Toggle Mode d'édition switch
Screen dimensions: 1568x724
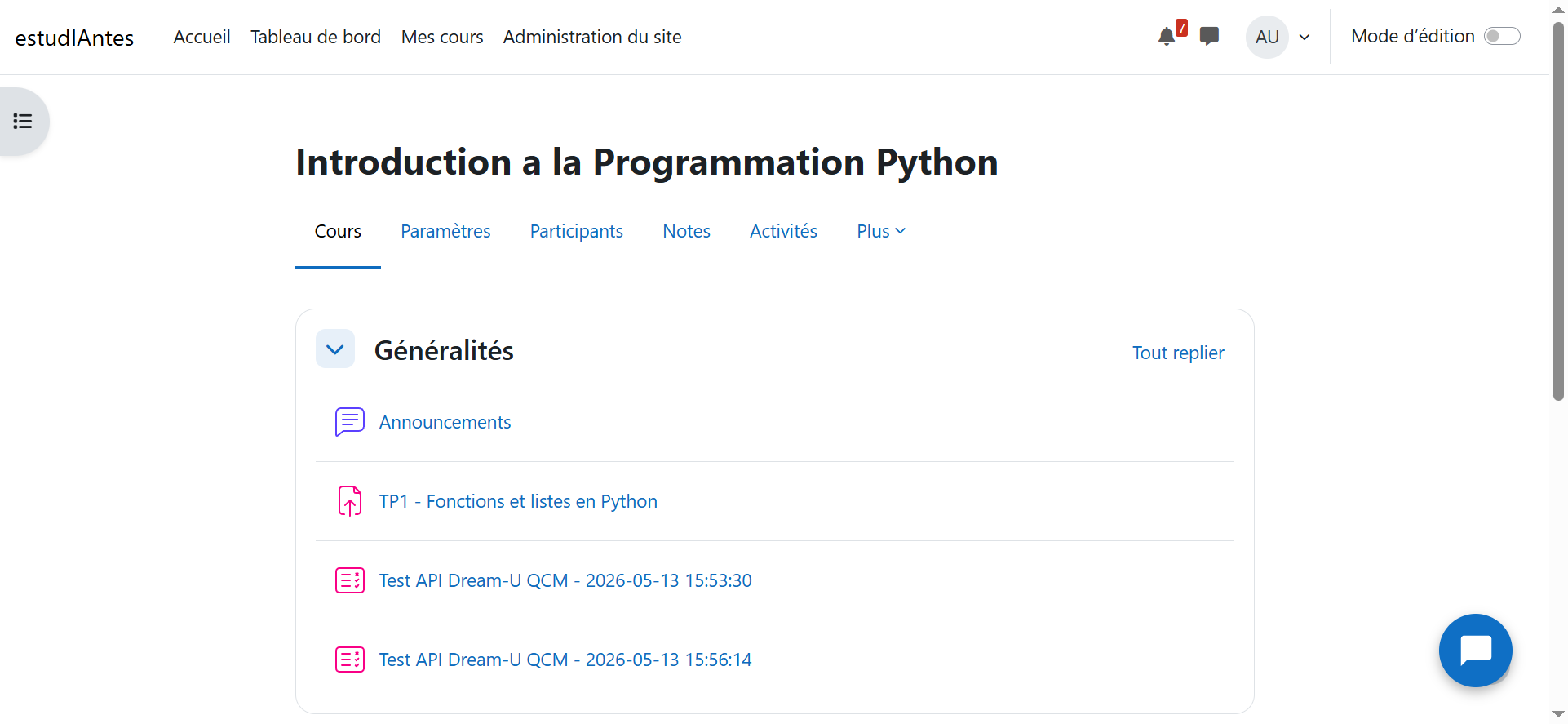(1502, 36)
